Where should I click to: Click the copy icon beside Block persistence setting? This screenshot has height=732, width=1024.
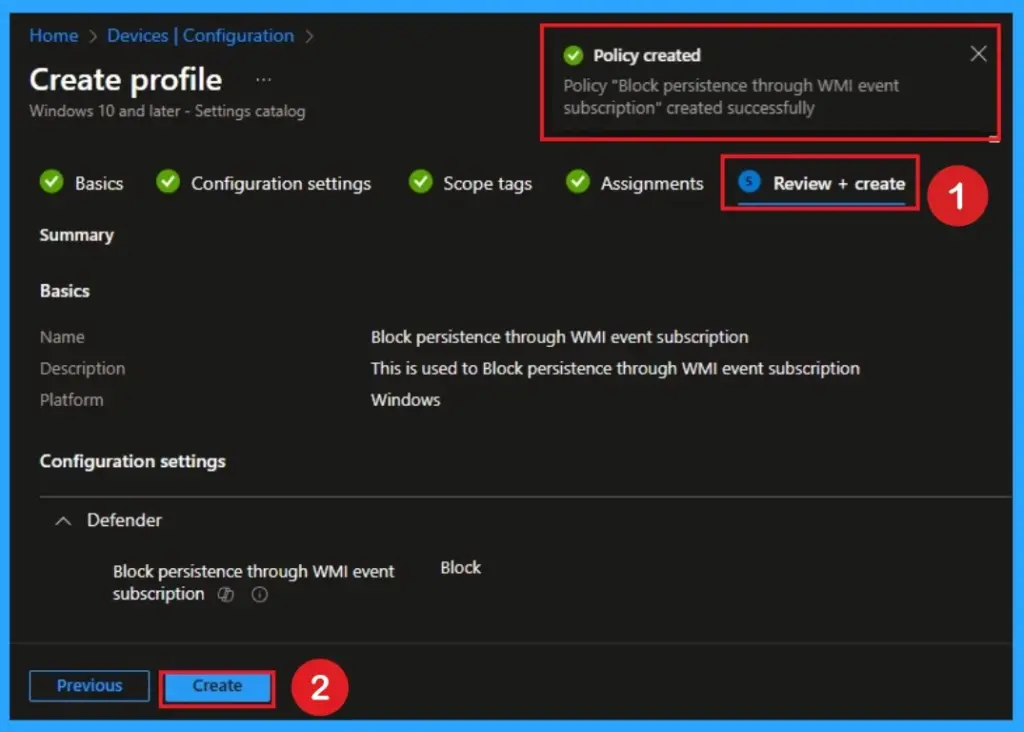pos(225,595)
